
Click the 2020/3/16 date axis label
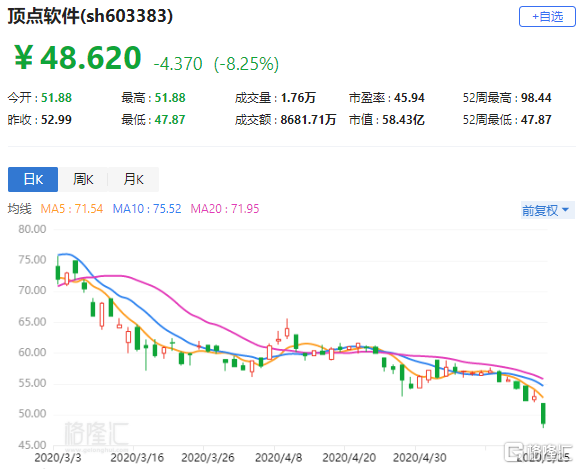(137, 458)
